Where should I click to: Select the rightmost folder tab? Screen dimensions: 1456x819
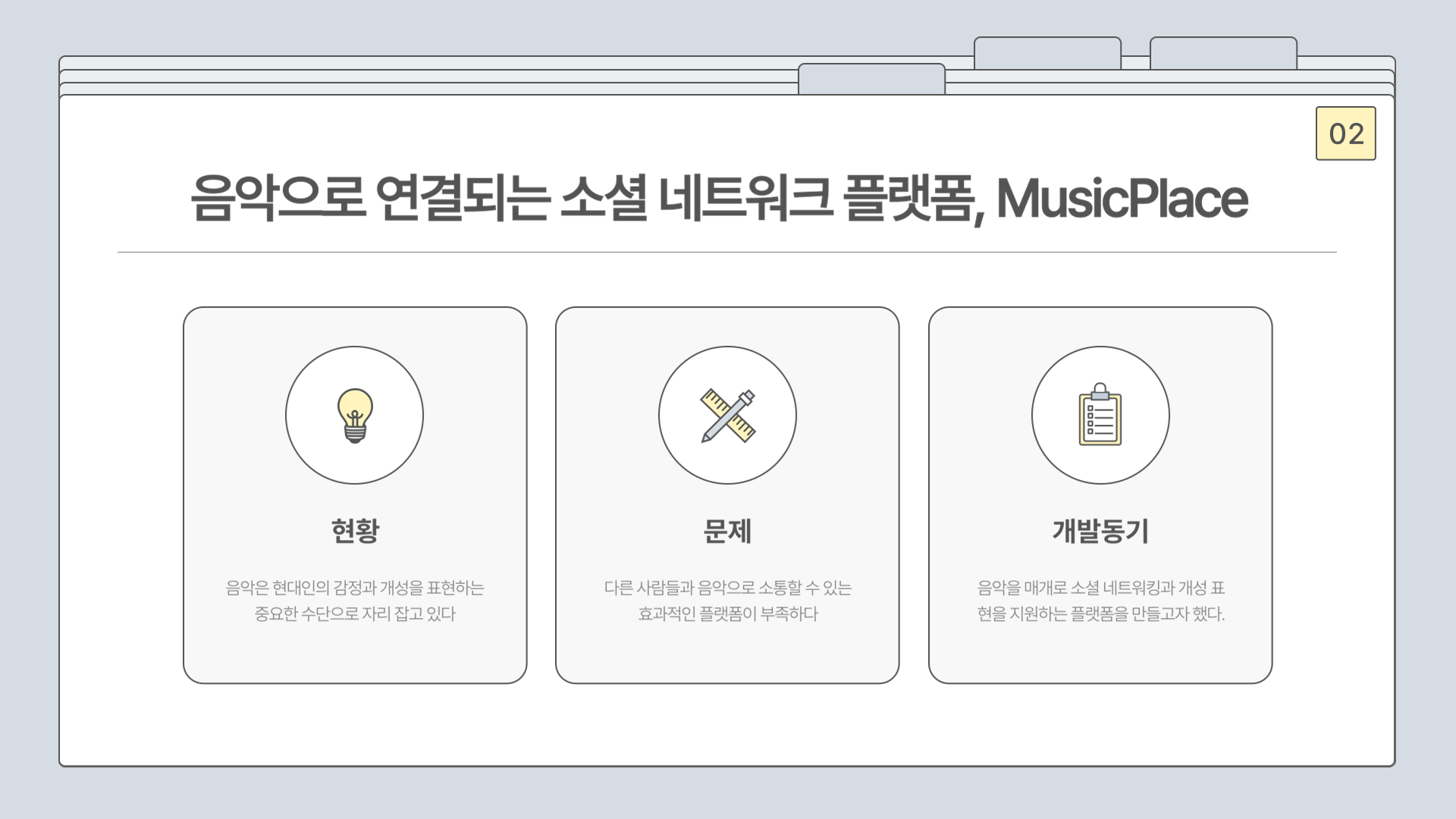(1222, 53)
